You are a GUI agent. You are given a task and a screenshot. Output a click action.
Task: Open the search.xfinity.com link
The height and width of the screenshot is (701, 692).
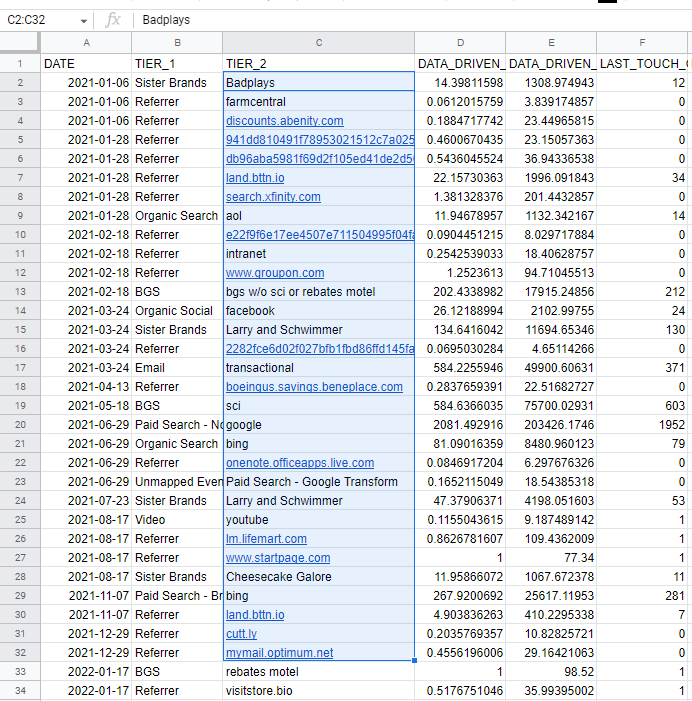click(x=273, y=197)
